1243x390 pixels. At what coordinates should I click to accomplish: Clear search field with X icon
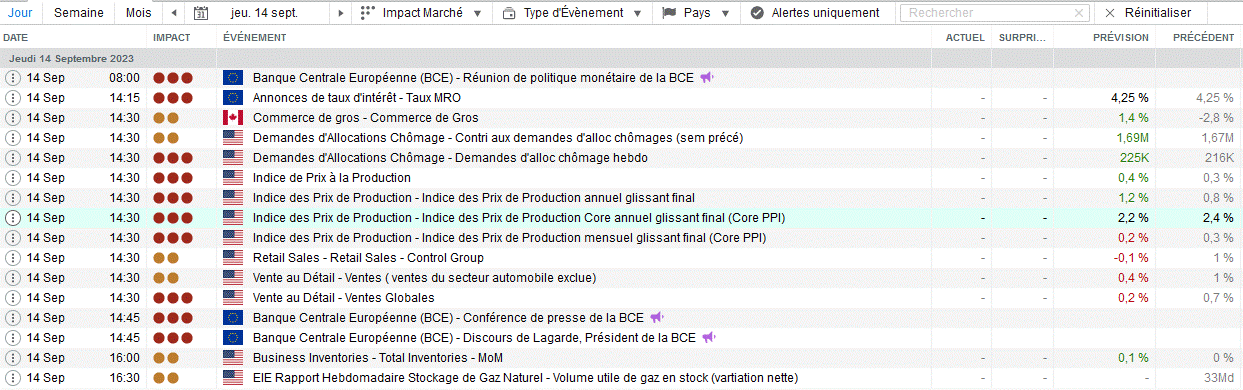(x=1078, y=13)
